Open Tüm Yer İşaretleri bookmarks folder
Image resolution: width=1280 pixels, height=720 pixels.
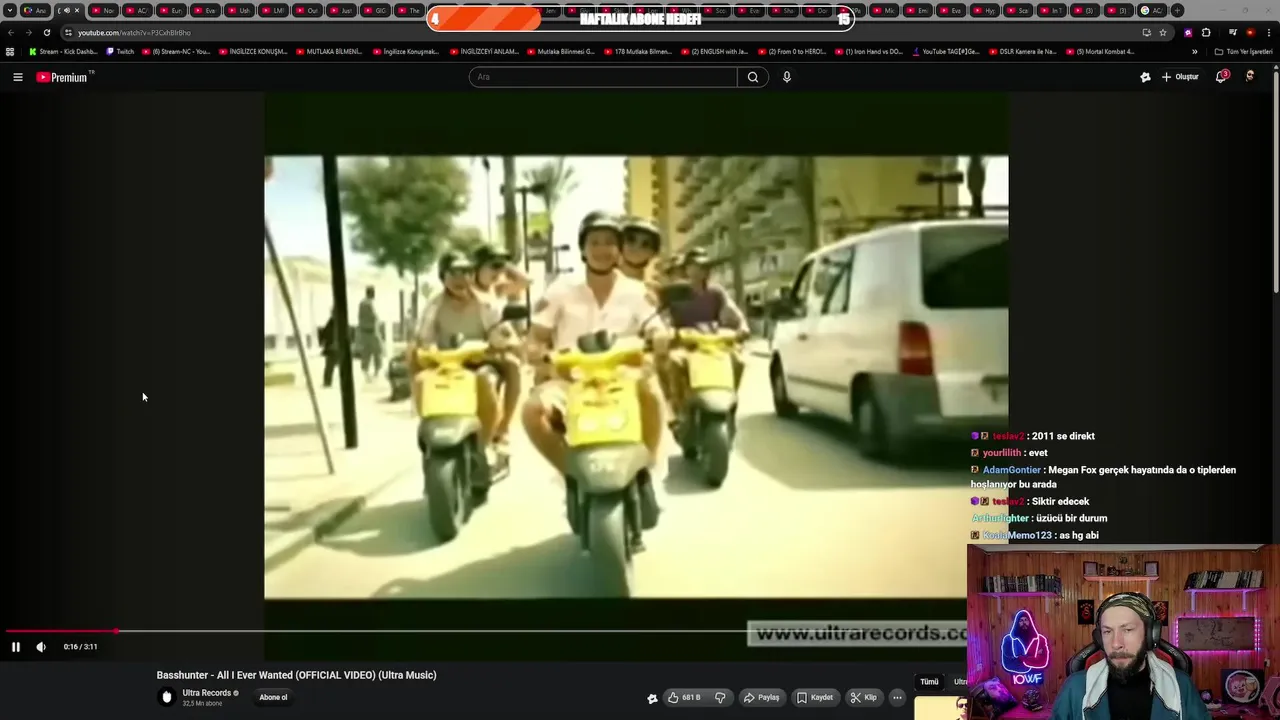click(1243, 52)
